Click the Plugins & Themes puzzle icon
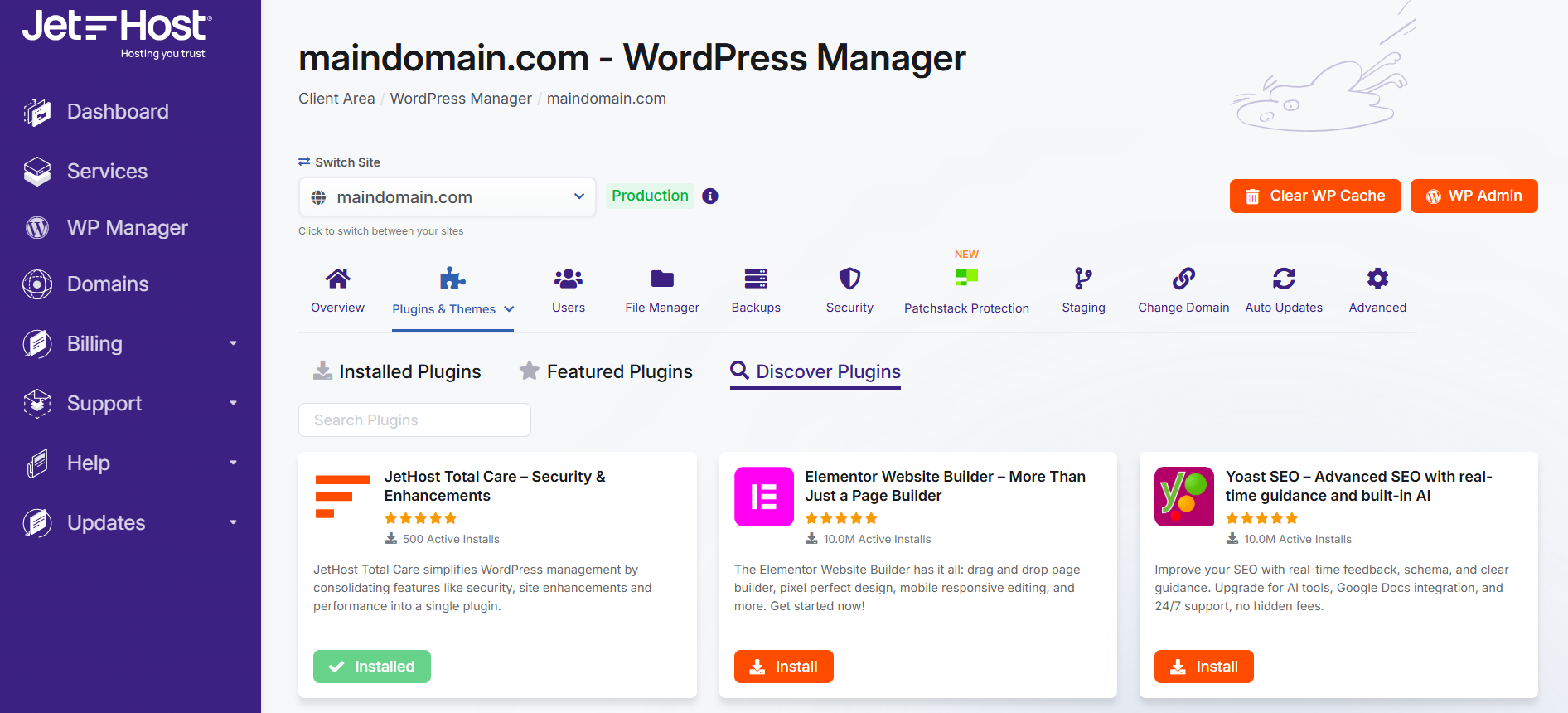The image size is (1568, 713). point(452,279)
